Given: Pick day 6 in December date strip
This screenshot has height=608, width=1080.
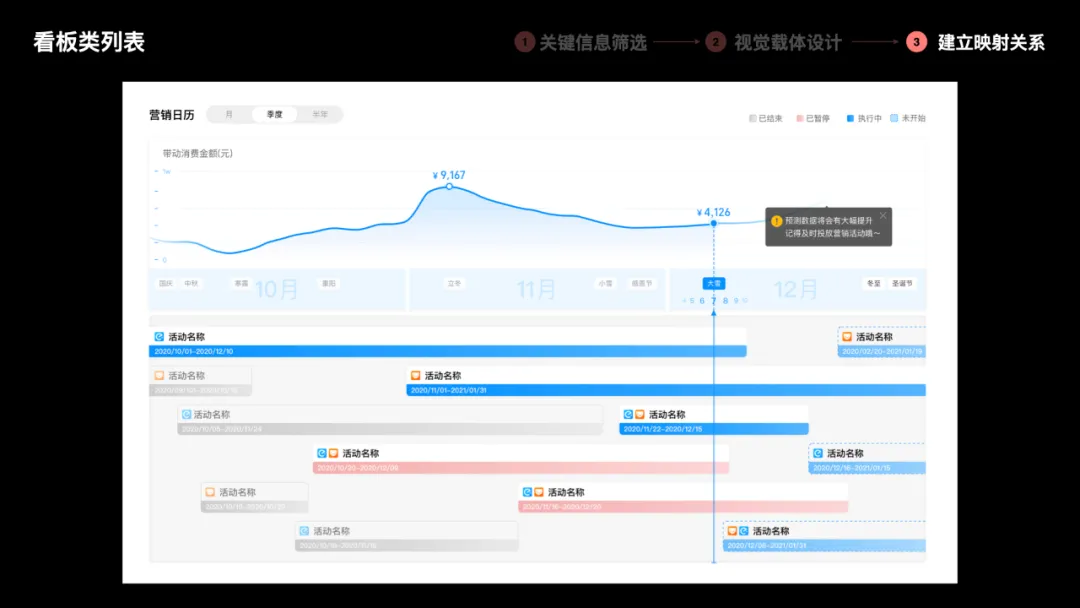Looking at the screenshot, I should pos(702,301).
